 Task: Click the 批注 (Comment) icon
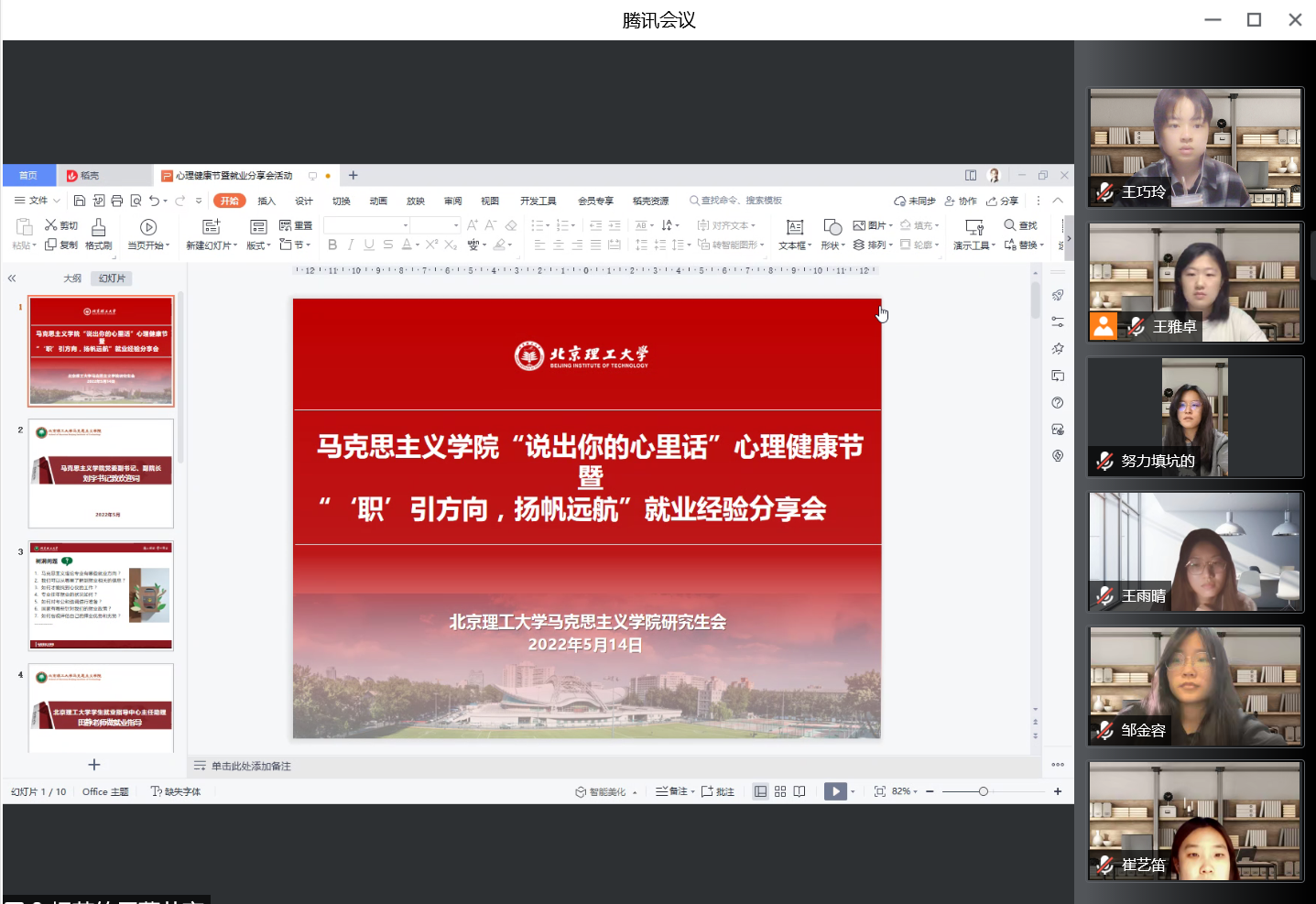pos(719,790)
